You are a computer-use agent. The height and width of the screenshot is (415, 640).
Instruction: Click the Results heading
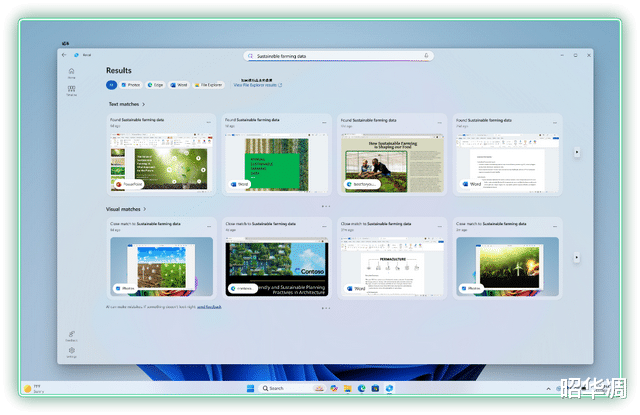click(x=119, y=70)
